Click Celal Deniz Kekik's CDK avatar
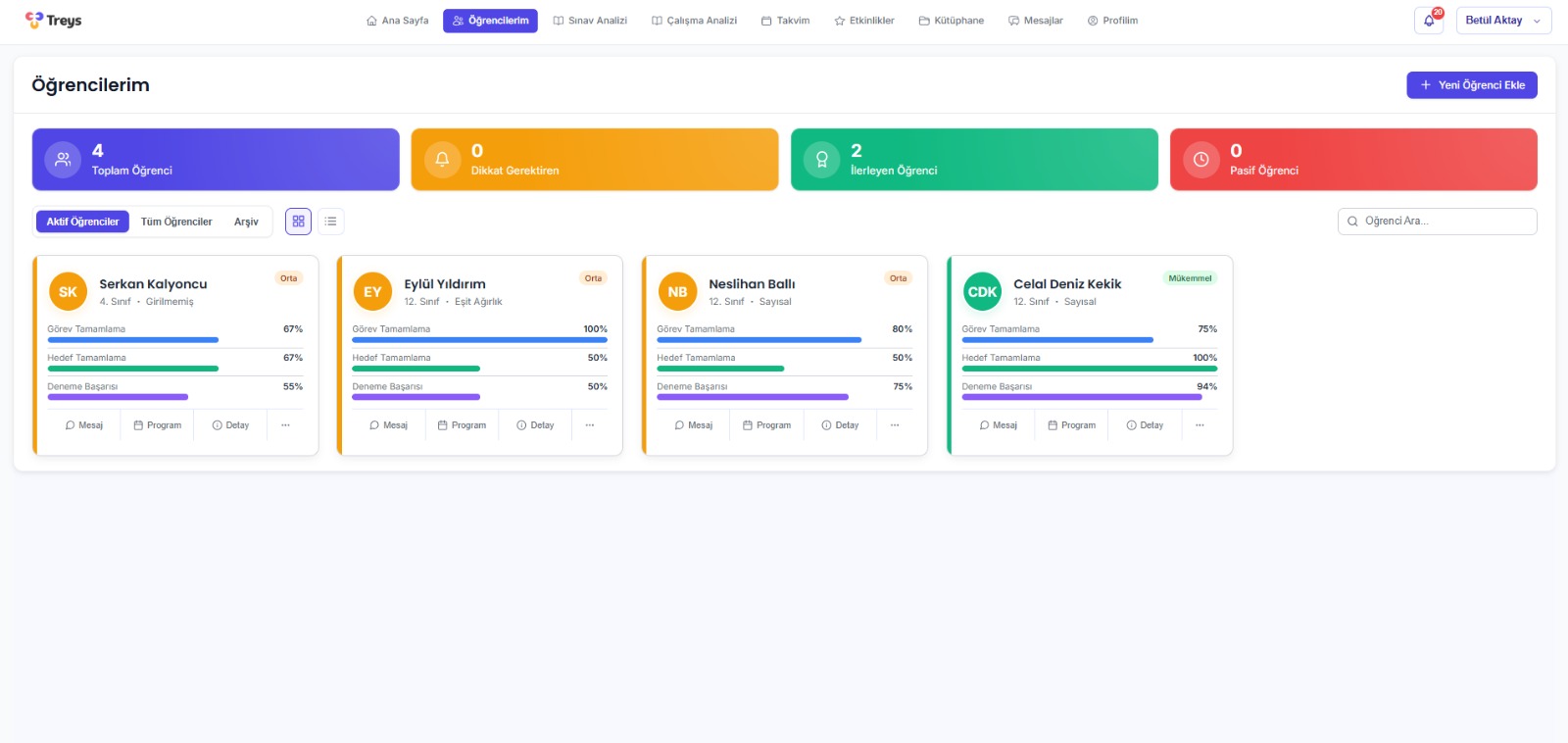The image size is (1568, 743). (x=982, y=292)
